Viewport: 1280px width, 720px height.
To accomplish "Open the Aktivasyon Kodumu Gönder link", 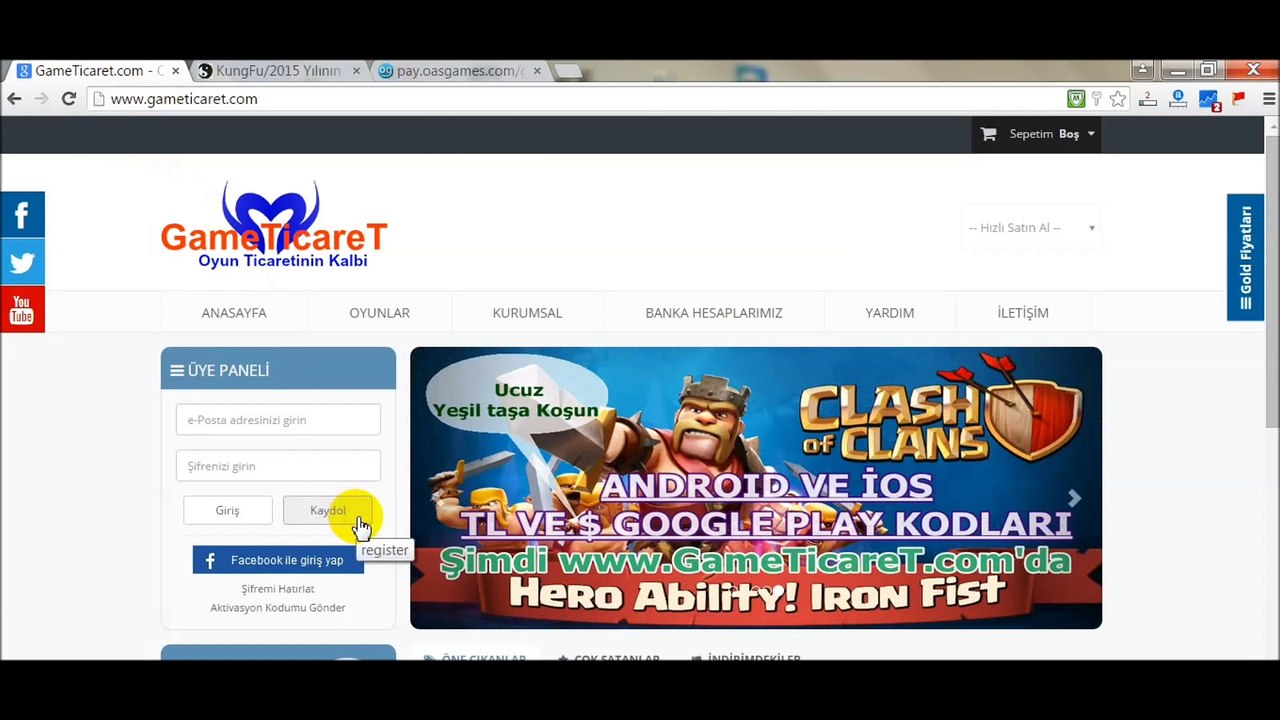I will [278, 608].
